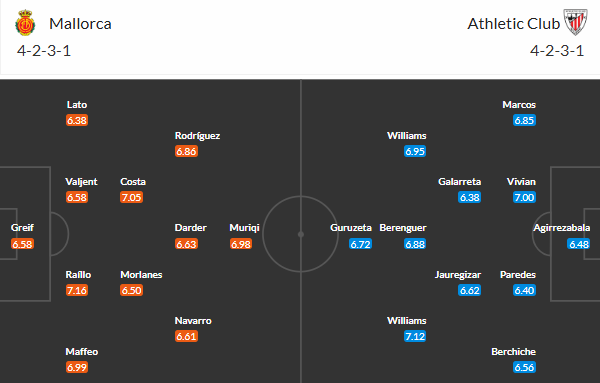
Task: Select goalkeeper Agirrezabala
Action: click(x=562, y=228)
